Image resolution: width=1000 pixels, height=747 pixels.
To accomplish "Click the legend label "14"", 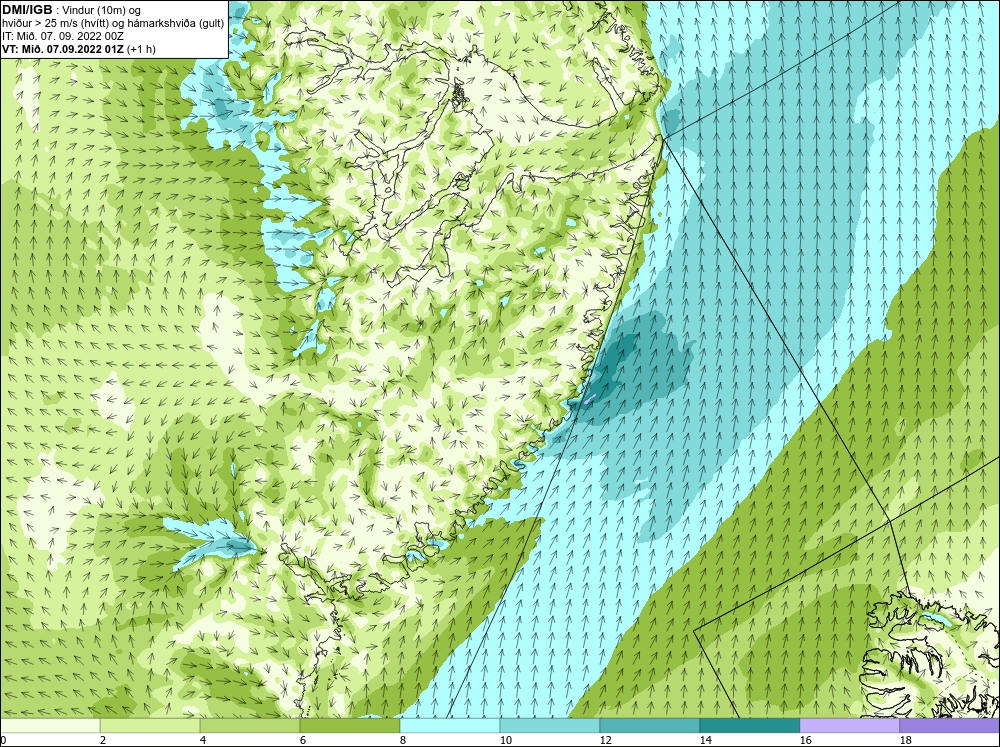I will click(x=706, y=740).
